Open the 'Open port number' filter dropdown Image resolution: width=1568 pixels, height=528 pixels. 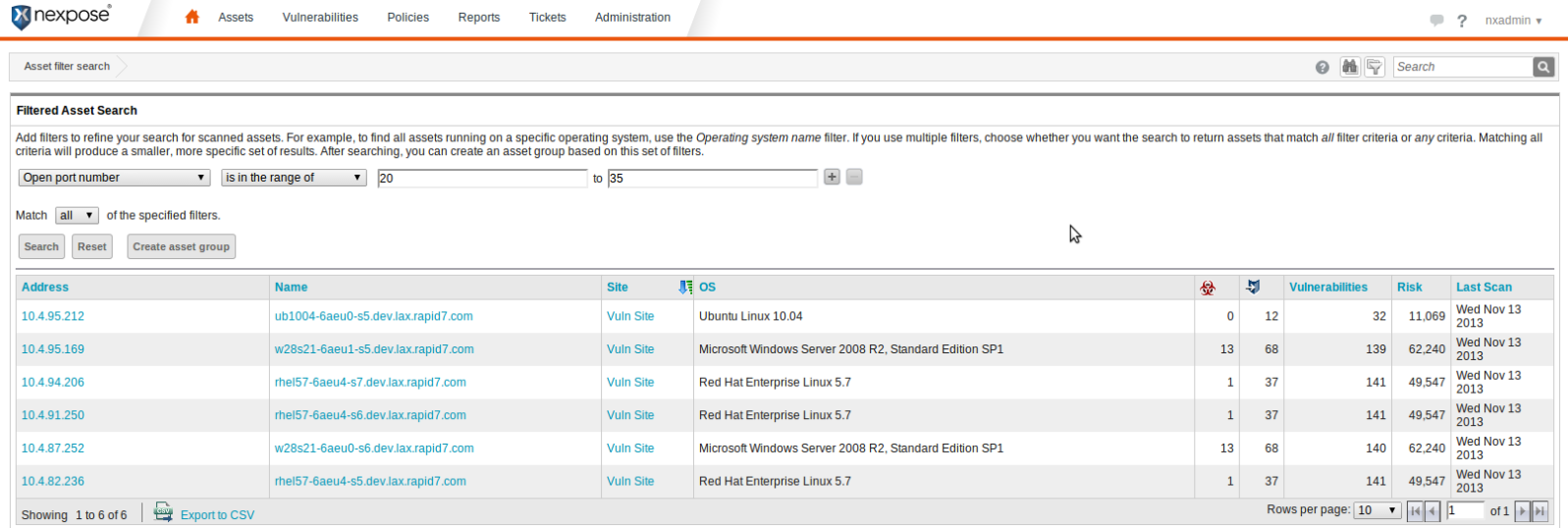(114, 178)
